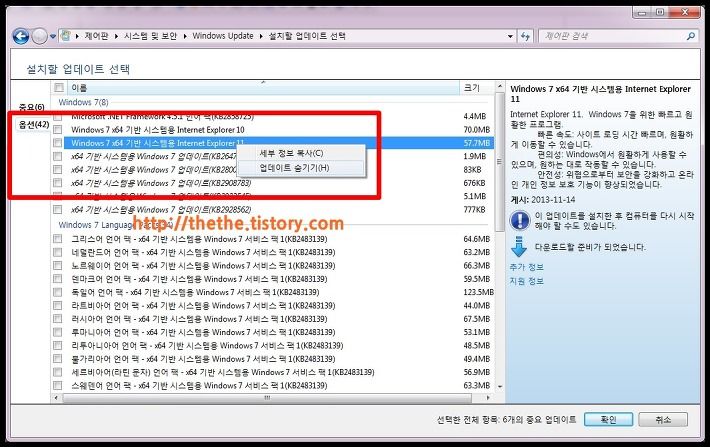The image size is (710, 447).
Task: Go to Windows Update in the breadcrumb
Action: coord(223,36)
